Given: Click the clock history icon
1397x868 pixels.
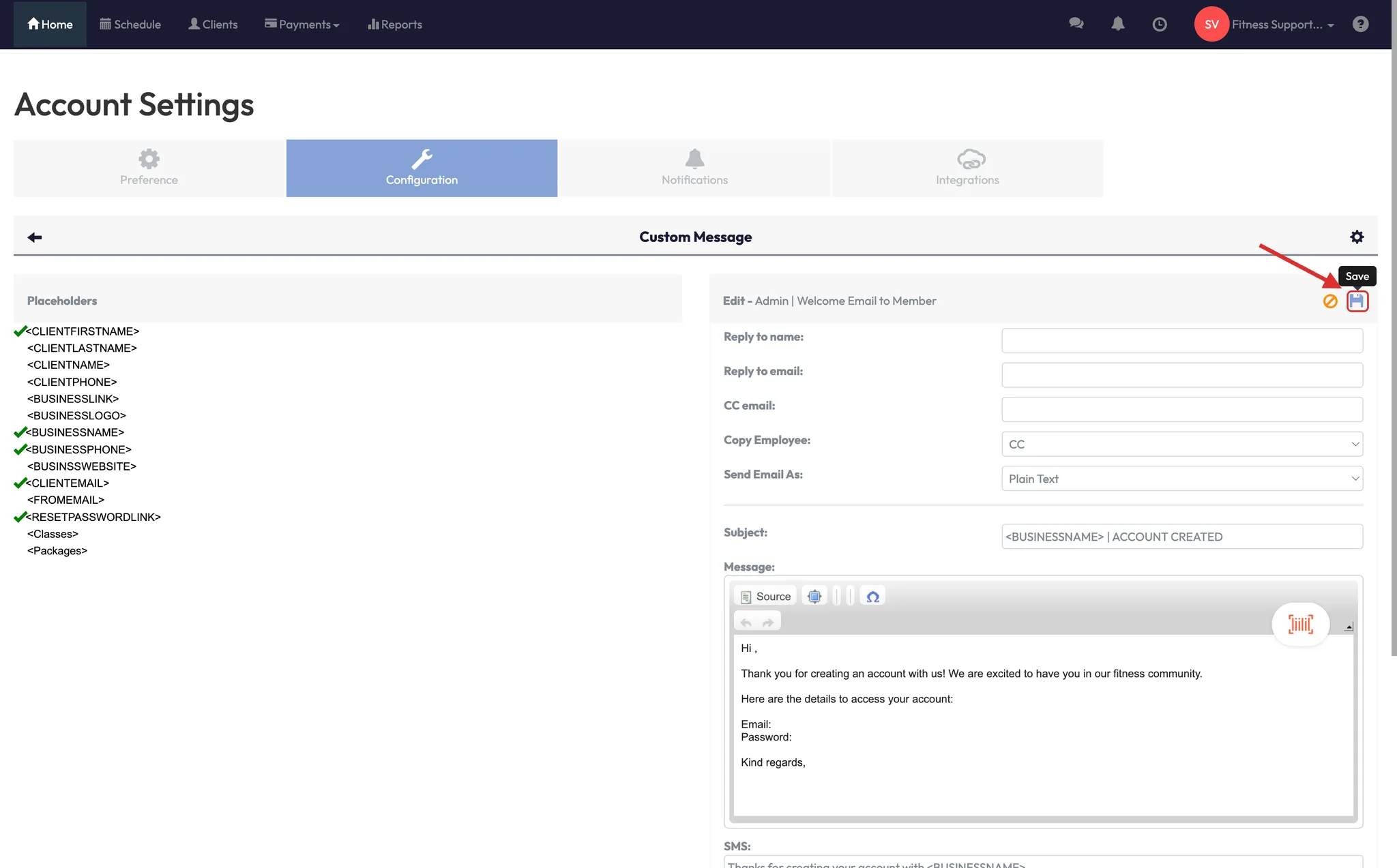Looking at the screenshot, I should pyautogui.click(x=1159, y=25).
